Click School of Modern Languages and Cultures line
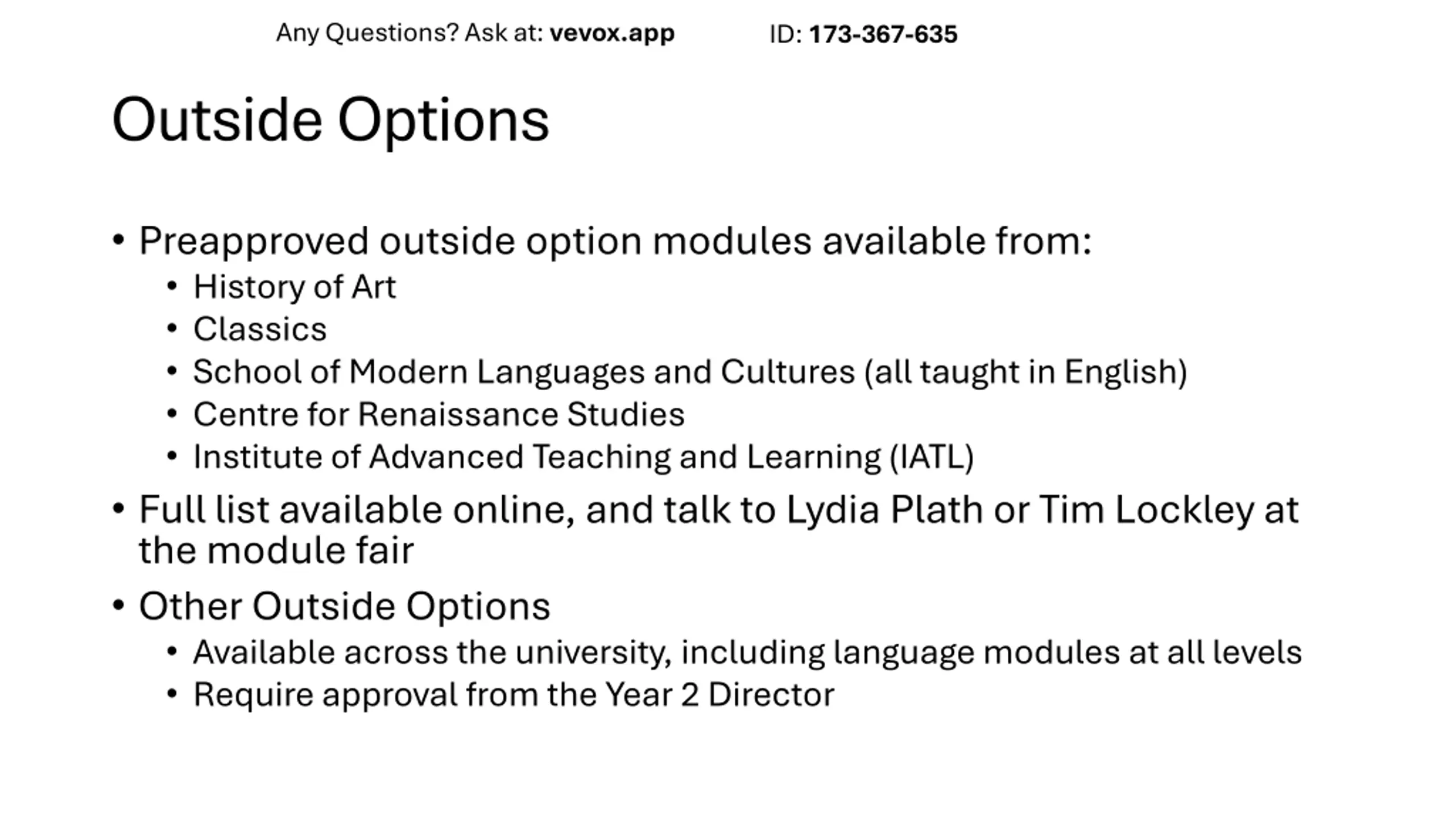This screenshot has height=819, width=1456. point(690,372)
